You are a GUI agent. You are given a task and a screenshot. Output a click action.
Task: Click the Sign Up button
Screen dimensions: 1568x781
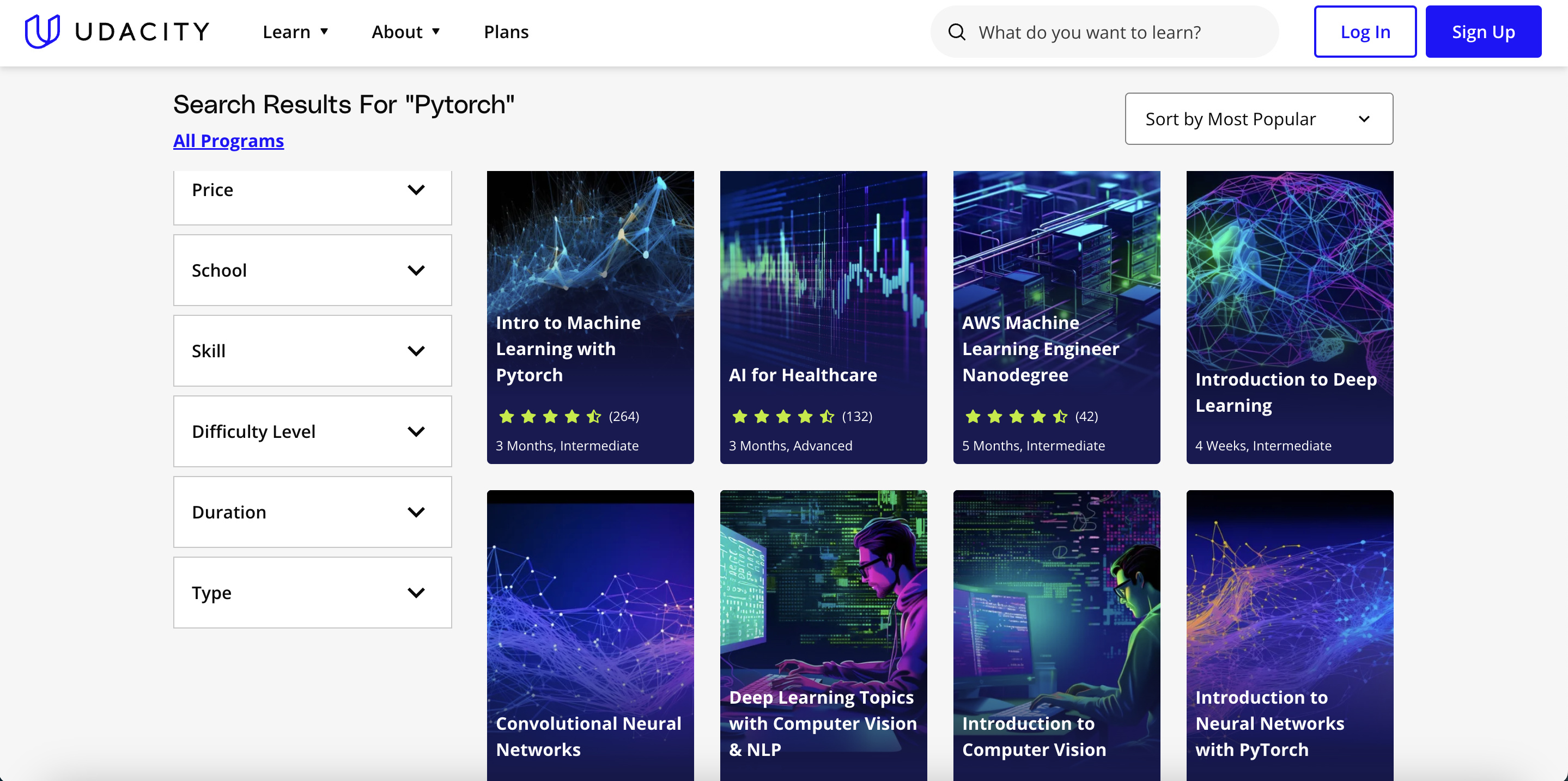coord(1483,32)
